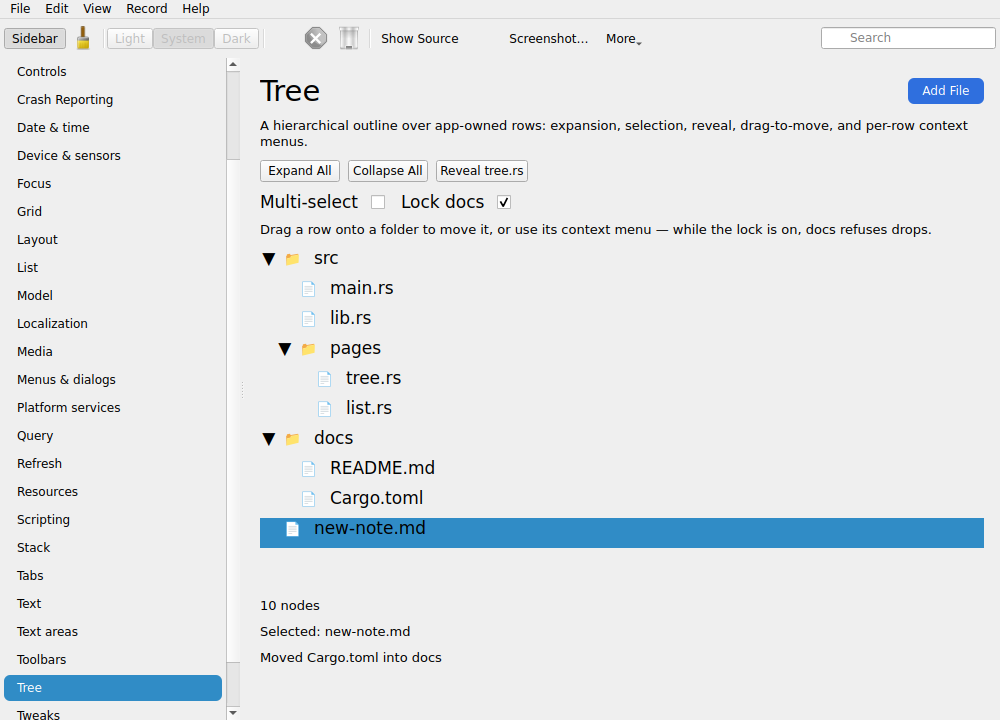Click the file icon beside list.rs
1000x720 pixels.
click(x=324, y=409)
